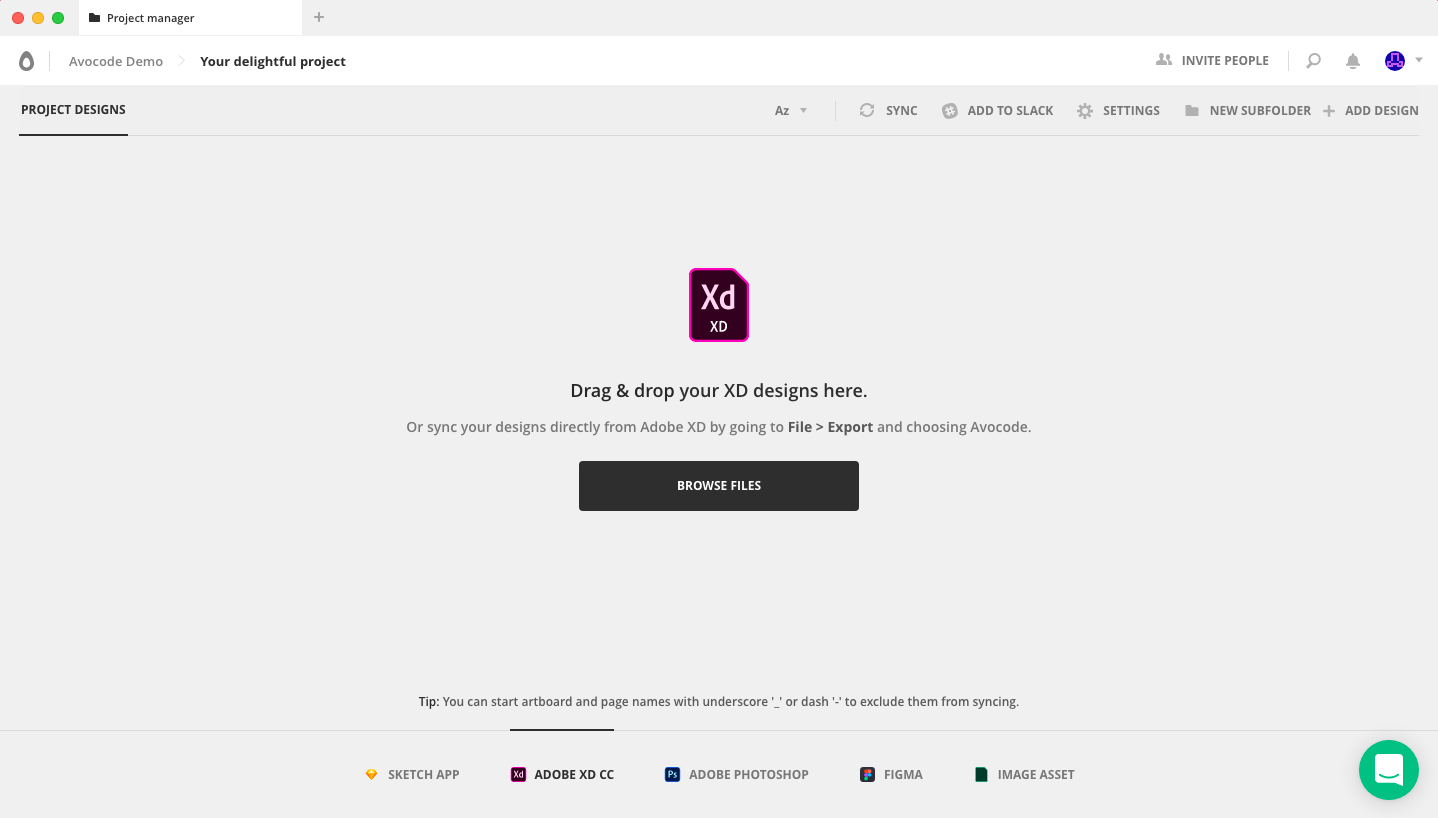
Task: Select the Figma tab
Action: [x=891, y=774]
